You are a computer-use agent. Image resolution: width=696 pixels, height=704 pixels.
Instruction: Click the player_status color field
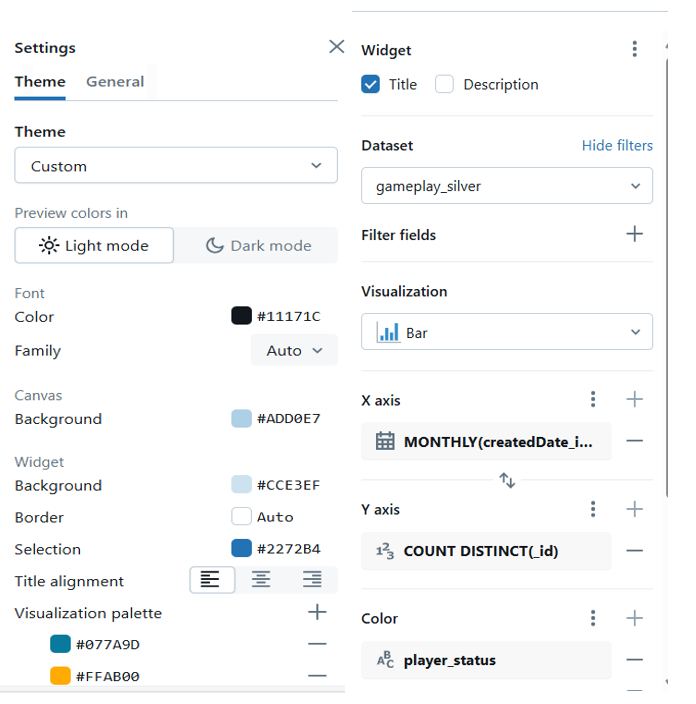click(486, 660)
